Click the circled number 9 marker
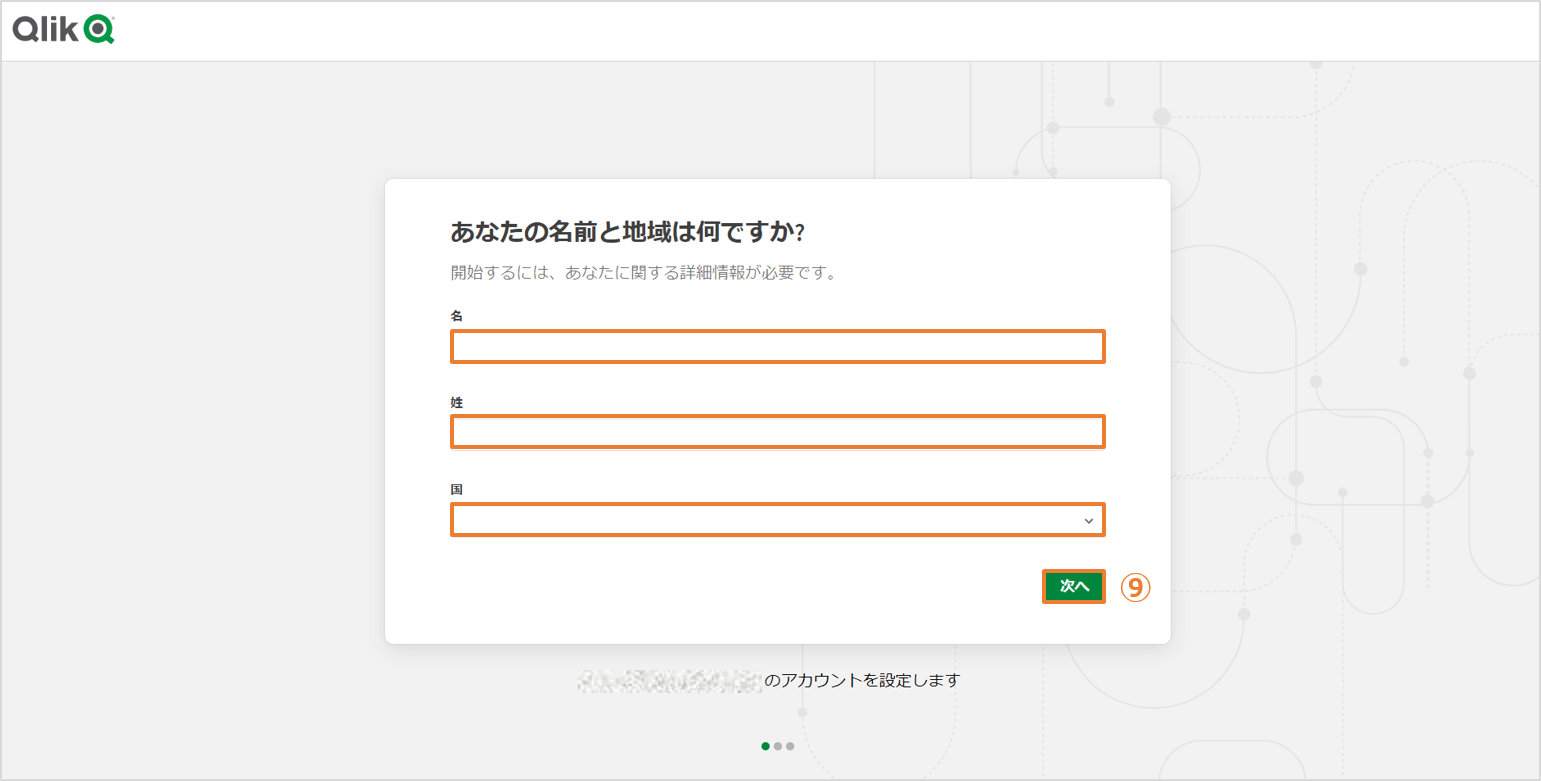The image size is (1541, 781). [1134, 587]
